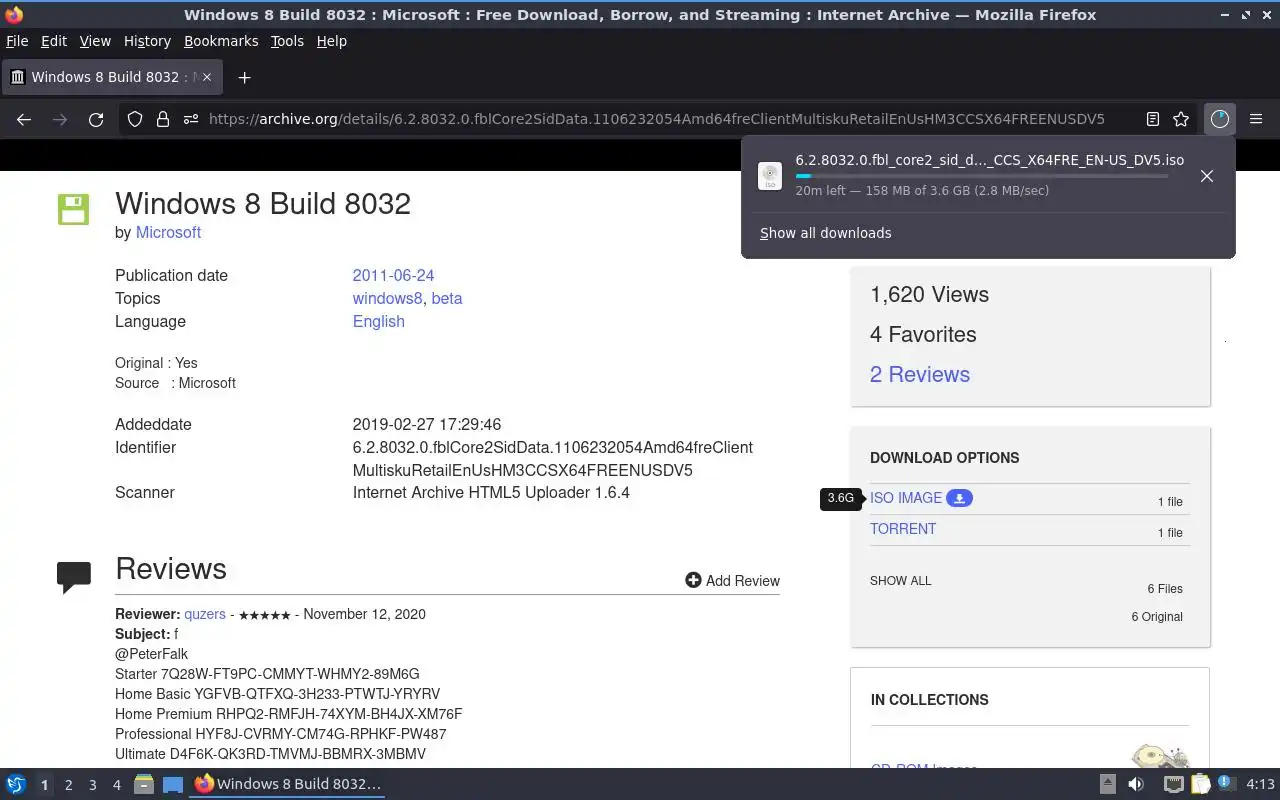Open the Help menu
The height and width of the screenshot is (800, 1280).
coord(331,41)
